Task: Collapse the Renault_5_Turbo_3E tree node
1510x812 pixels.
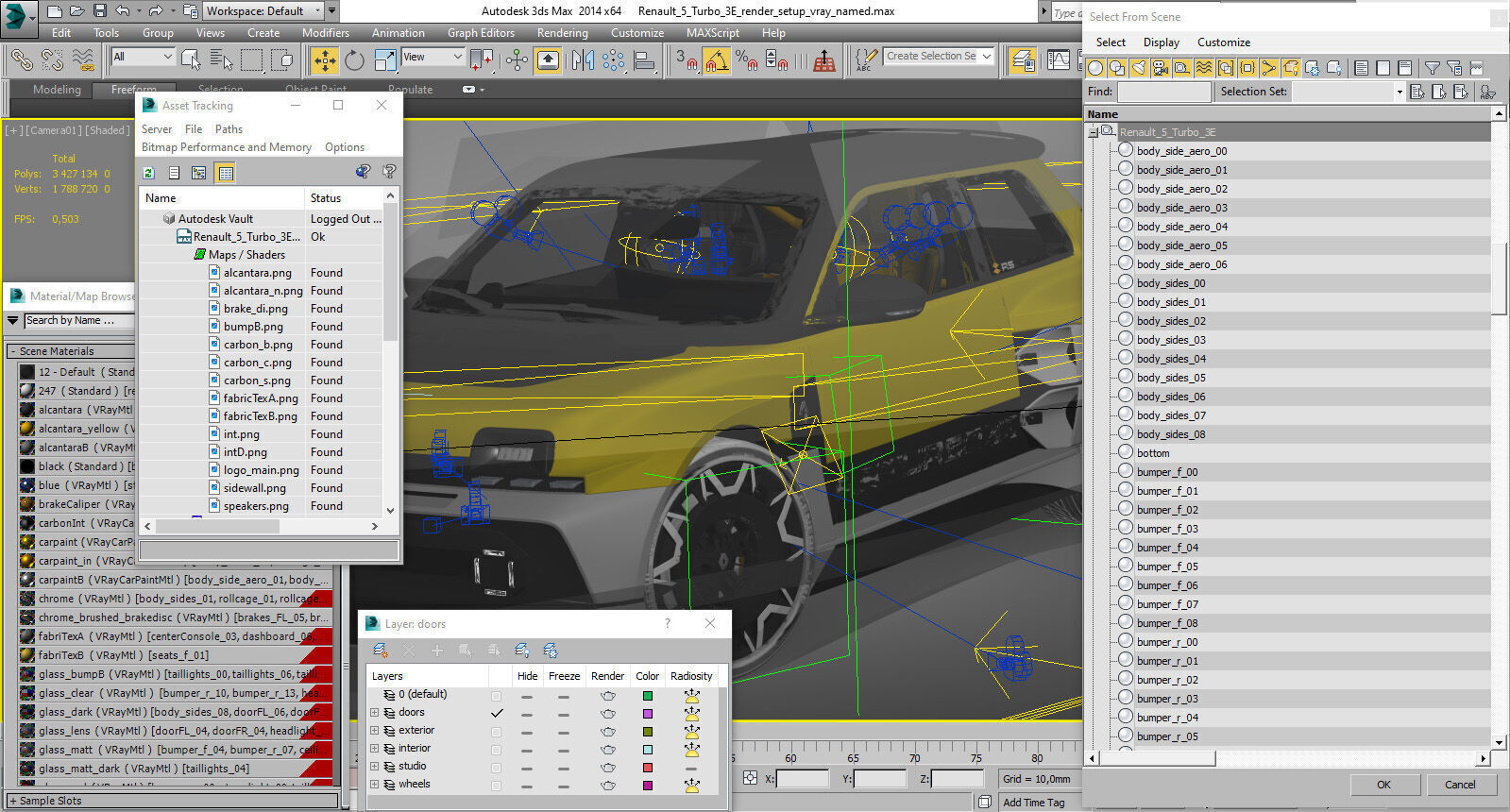Action: (x=1093, y=132)
